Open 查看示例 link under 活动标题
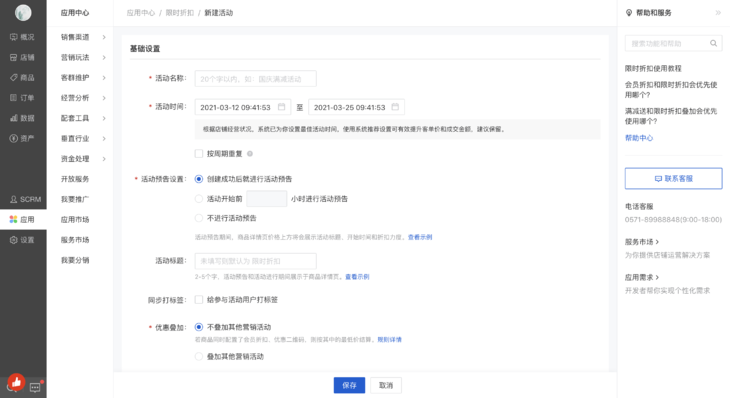730x398 pixels. pyautogui.click(x=357, y=277)
